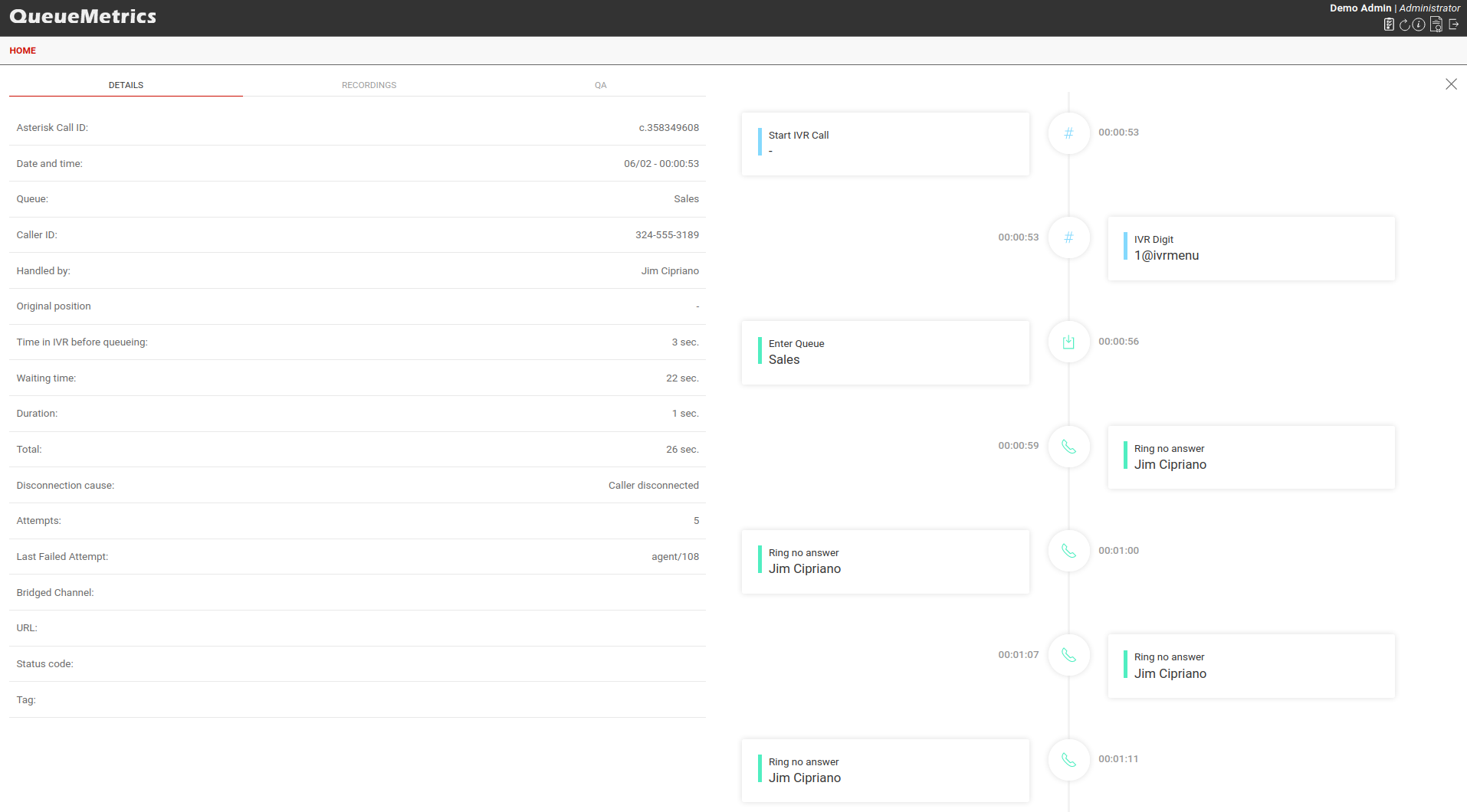The image size is (1467, 812).
Task: Click phone icon at 00:01:07
Action: (1068, 655)
